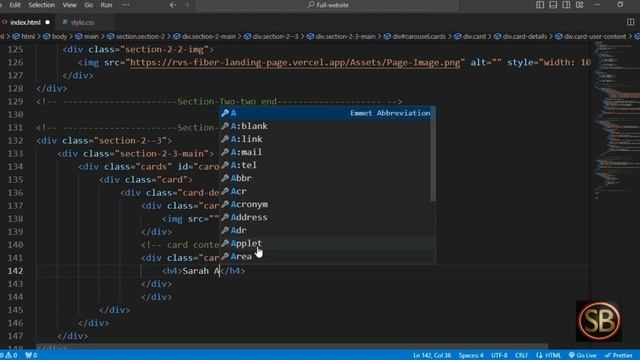640x360 pixels.
Task: Choose the Acr suggestion
Action: point(326,191)
